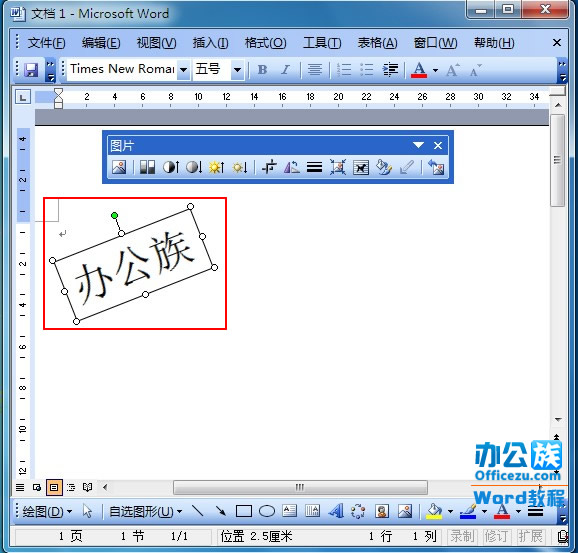Open the 视图(V) menu
This screenshot has height=553, width=578.
click(x=156, y=43)
